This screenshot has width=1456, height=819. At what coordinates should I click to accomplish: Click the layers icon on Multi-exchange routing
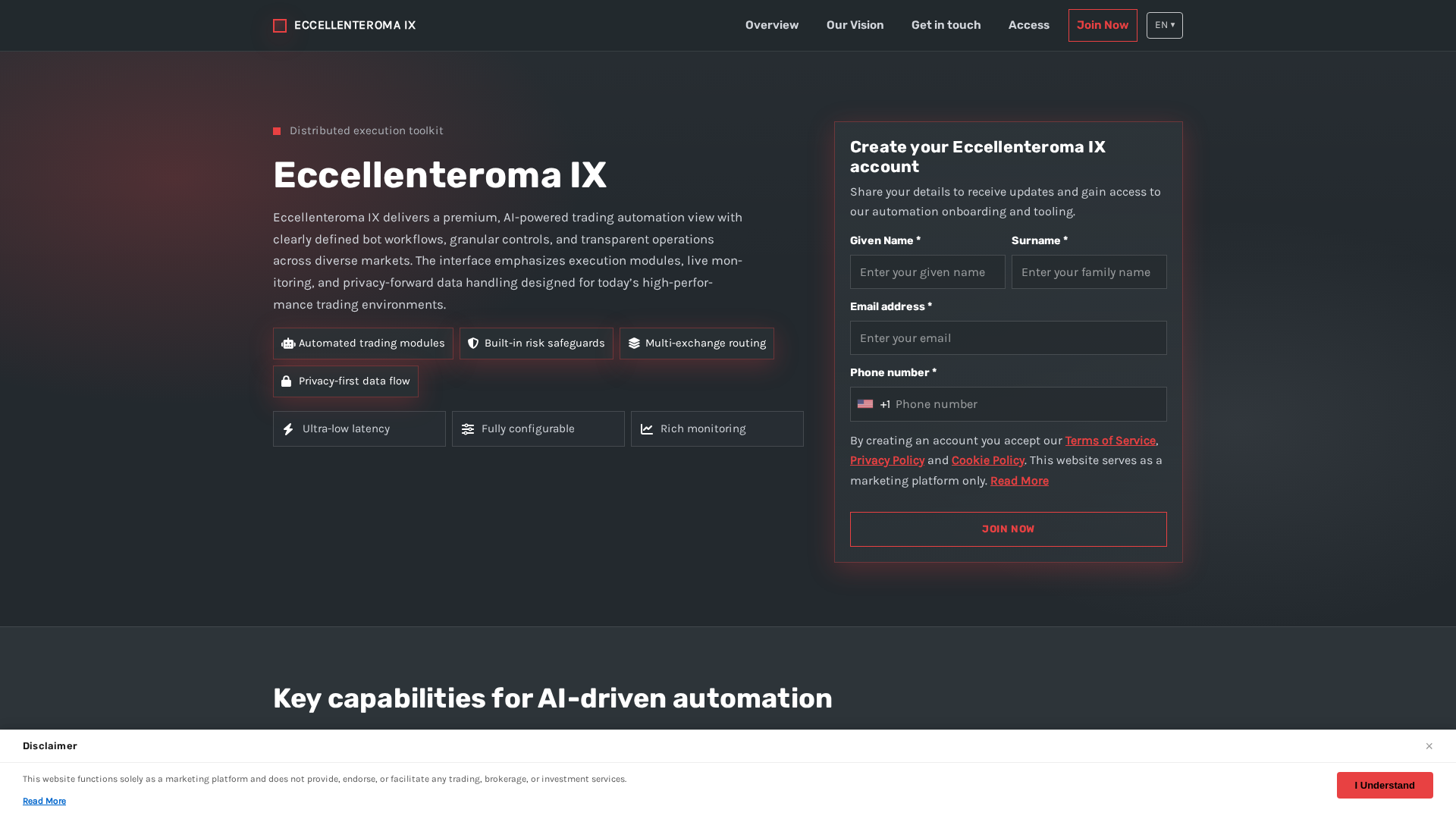(634, 344)
